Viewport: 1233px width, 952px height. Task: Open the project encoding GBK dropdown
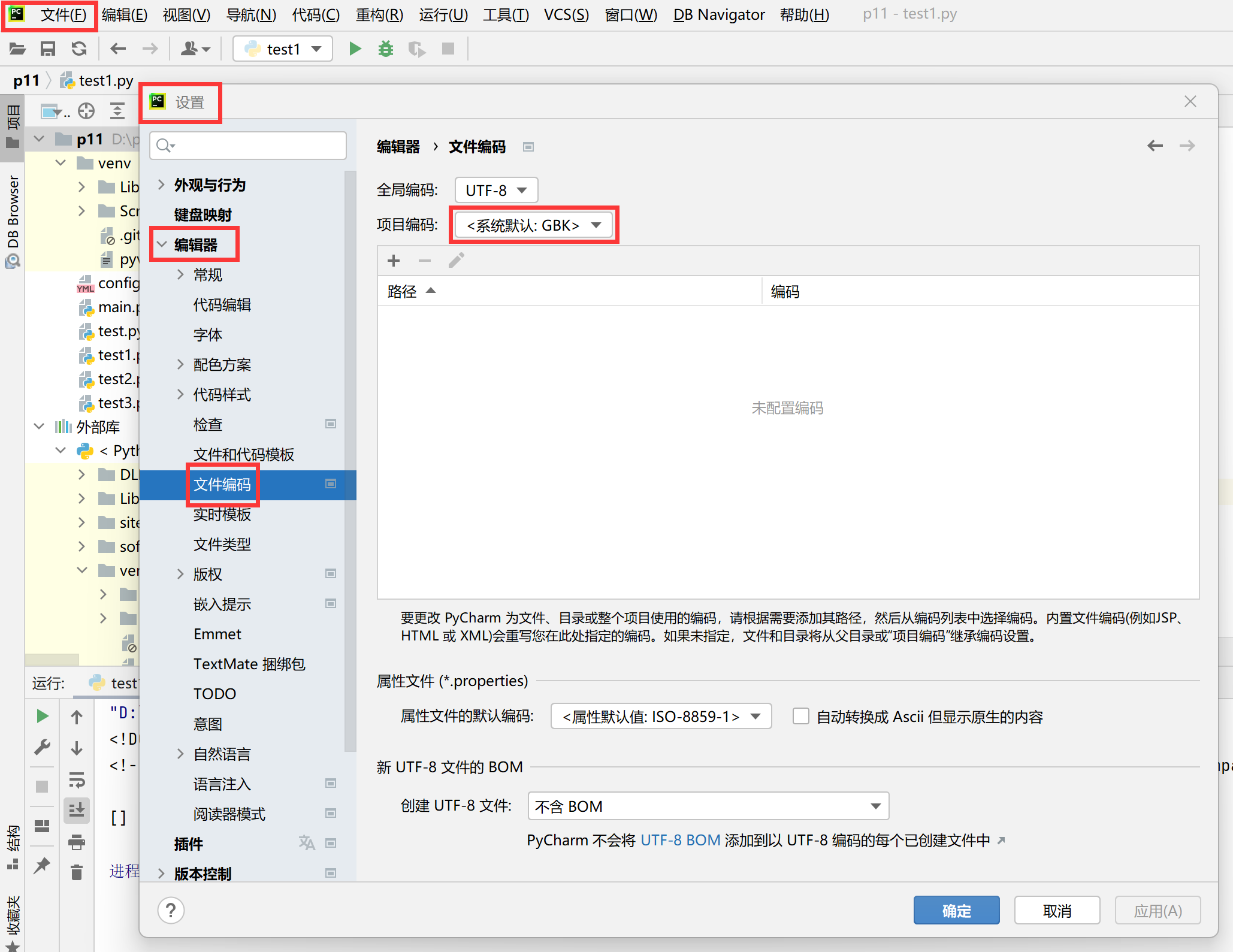[x=533, y=225]
